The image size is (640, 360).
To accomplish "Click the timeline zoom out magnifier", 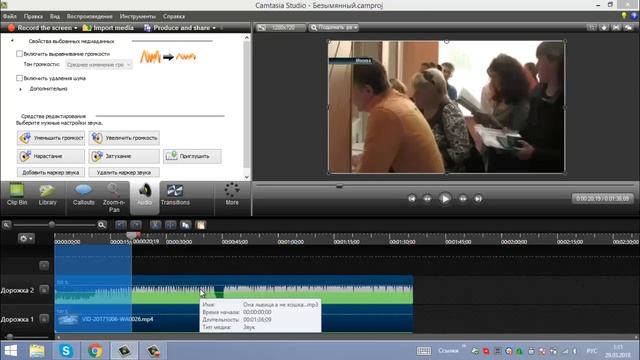I will tap(7, 225).
